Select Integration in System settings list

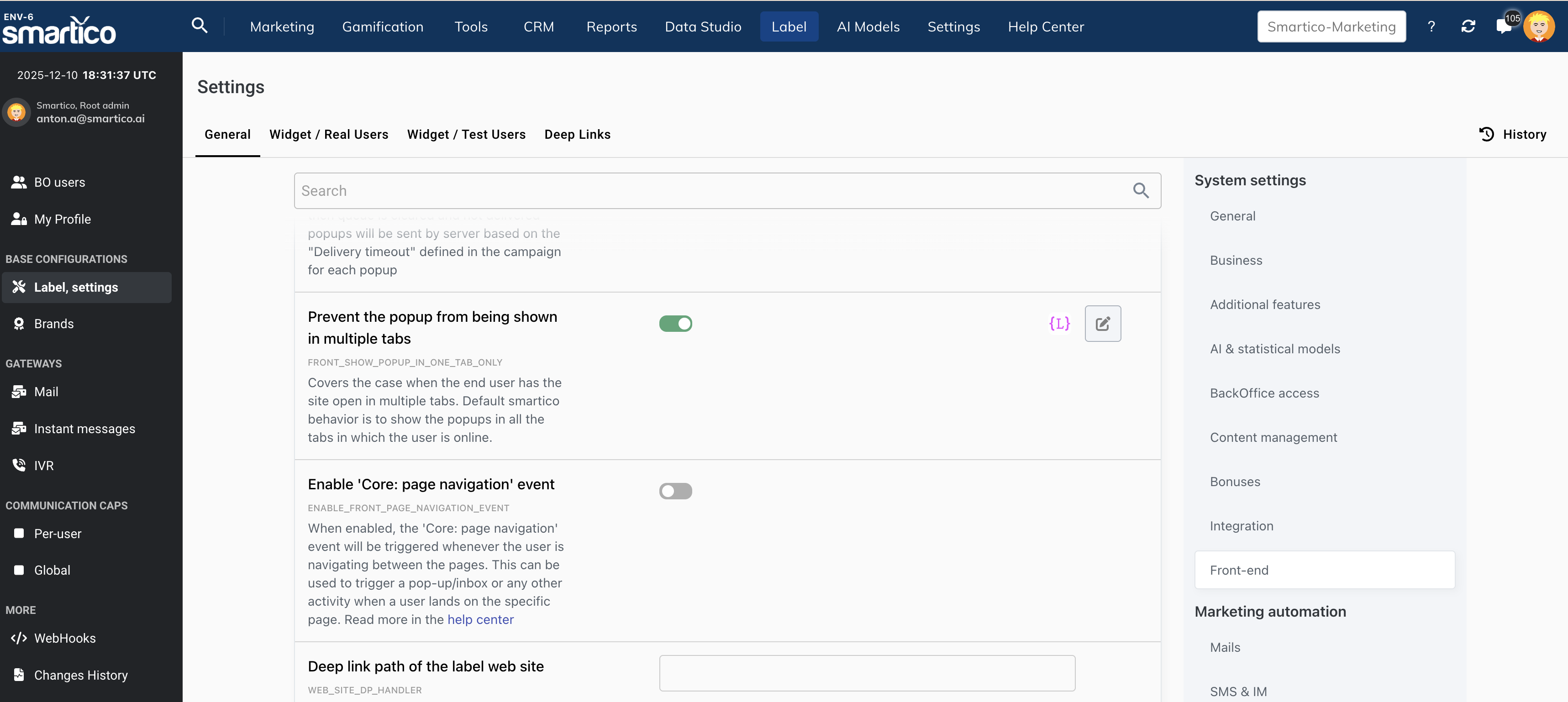click(x=1241, y=526)
